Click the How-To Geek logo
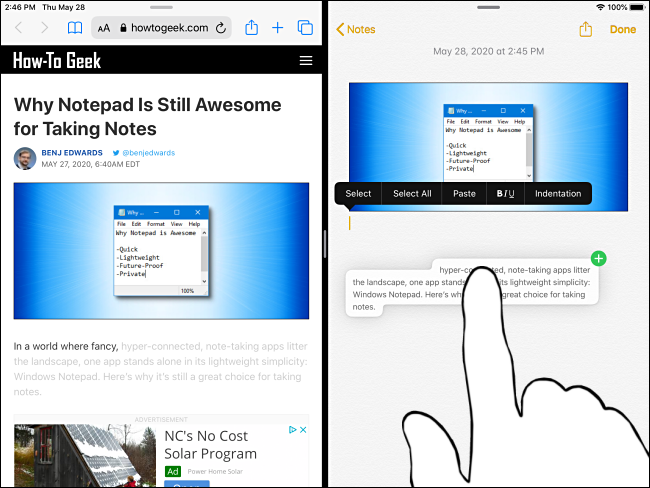Viewport: 650px width, 488px height. [x=57, y=61]
